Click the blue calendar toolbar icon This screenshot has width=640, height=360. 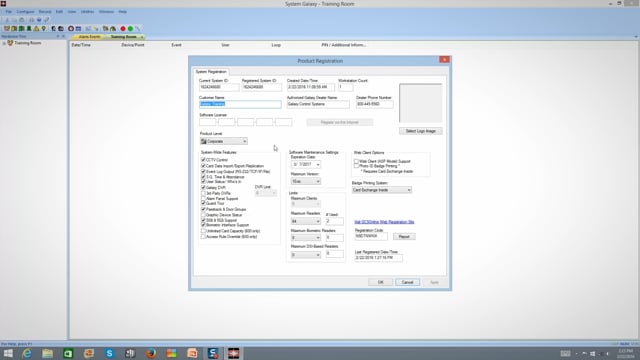(x=78, y=29)
